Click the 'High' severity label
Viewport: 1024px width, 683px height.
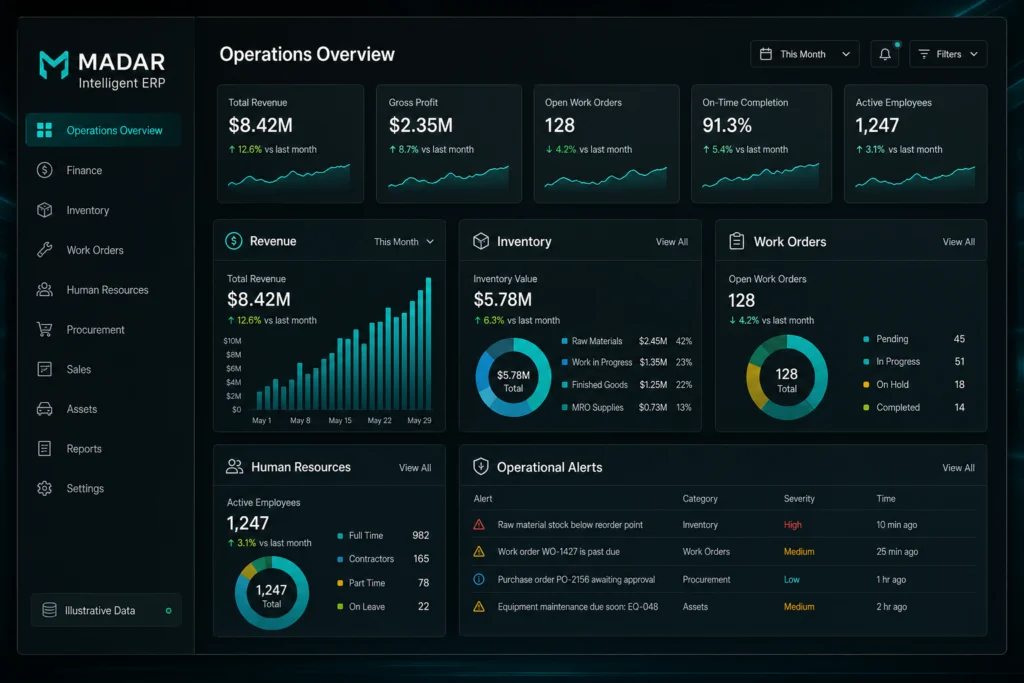pyautogui.click(x=793, y=524)
